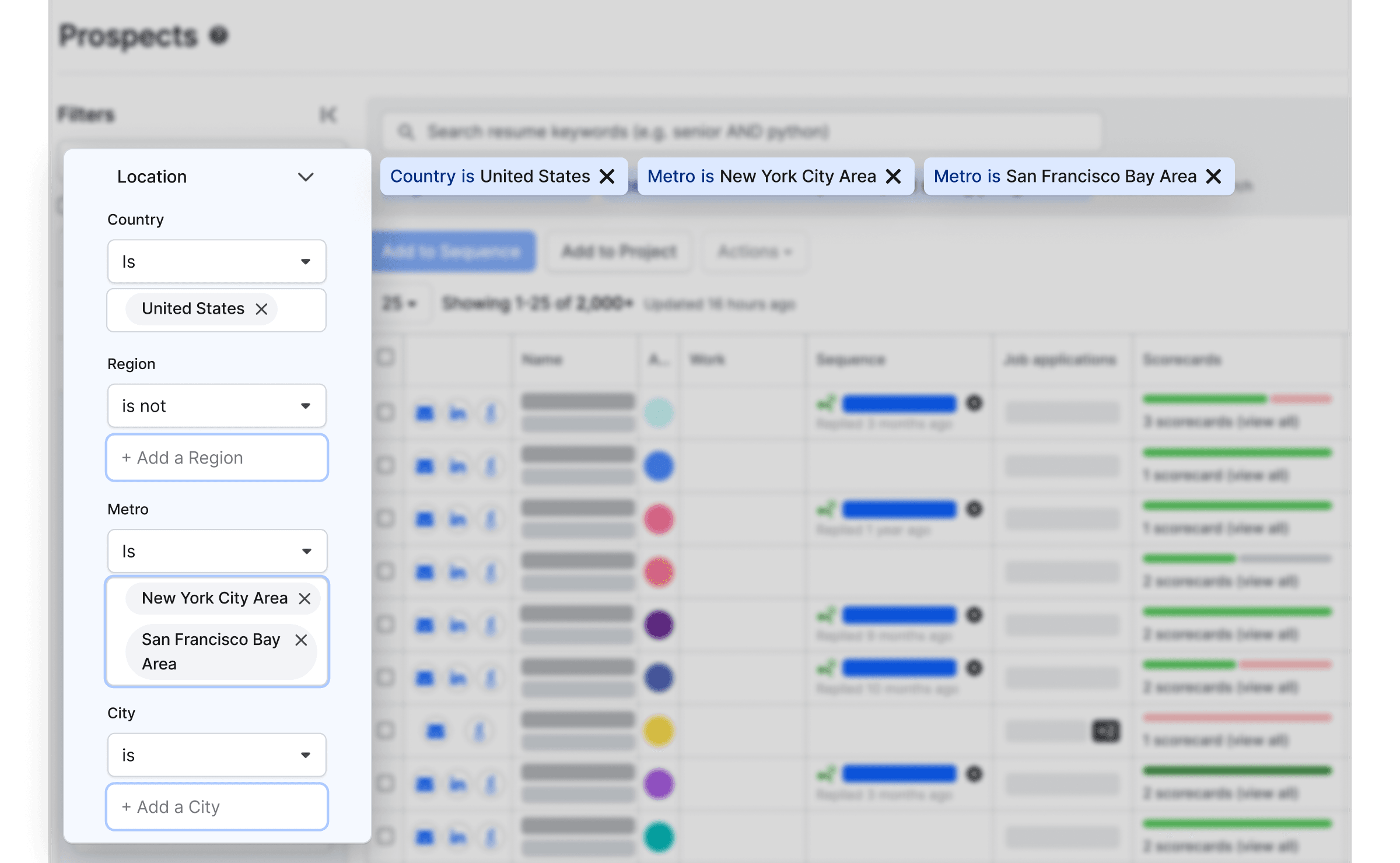Open the Country operator dropdown
The height and width of the screenshot is (863, 1400).
216,262
